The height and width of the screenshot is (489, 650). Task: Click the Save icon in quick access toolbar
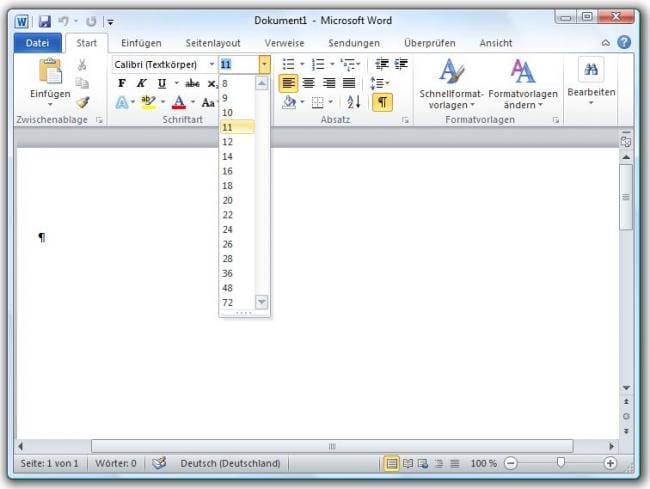point(44,21)
